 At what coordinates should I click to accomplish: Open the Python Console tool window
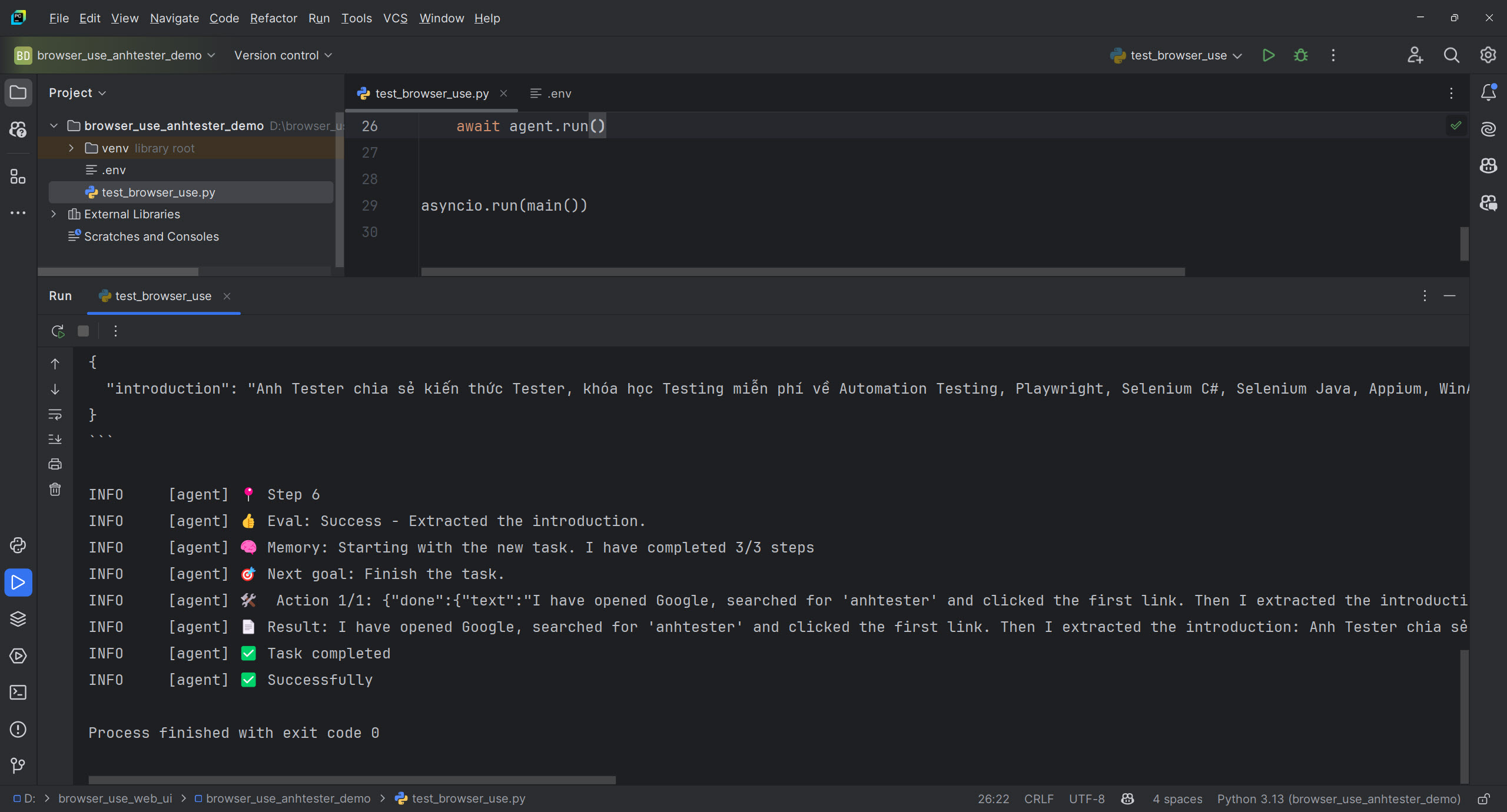pyautogui.click(x=18, y=545)
